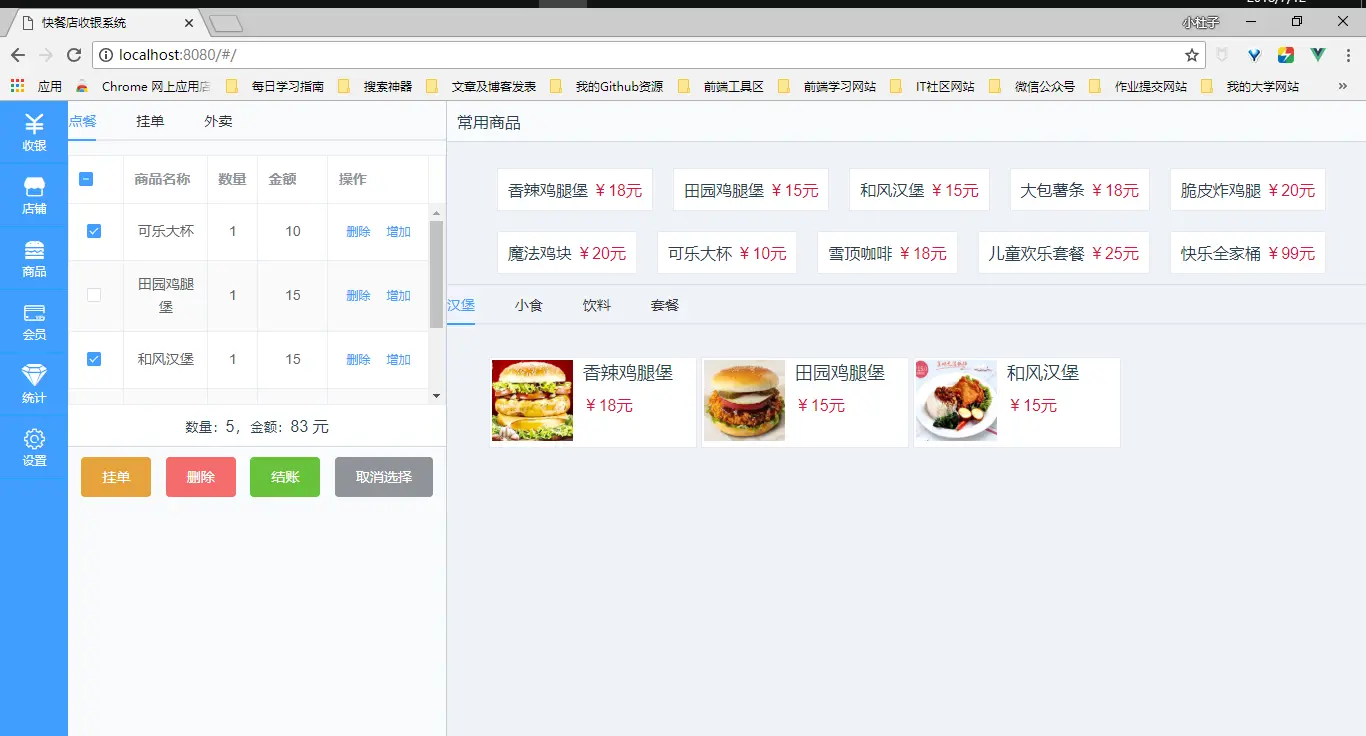Open the IT社区网站 bookmark folder
Screen dimensions: 1366x736
pos(932,86)
